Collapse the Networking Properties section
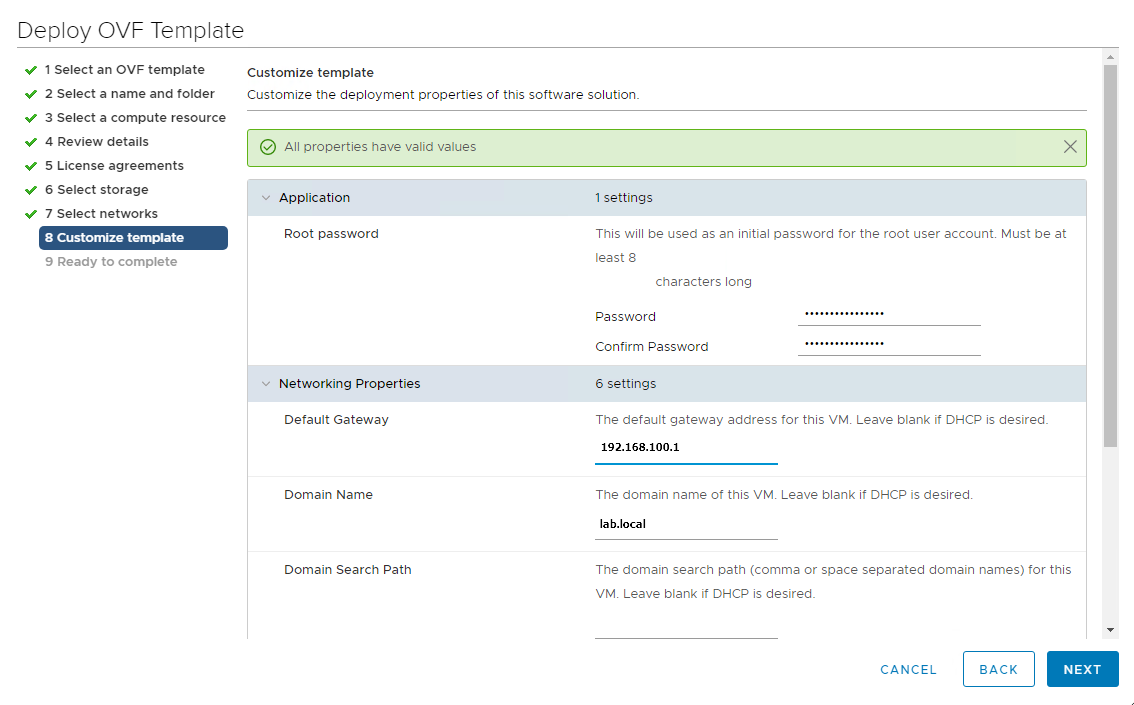Image resolution: width=1134 pixels, height=705 pixels. coord(266,384)
